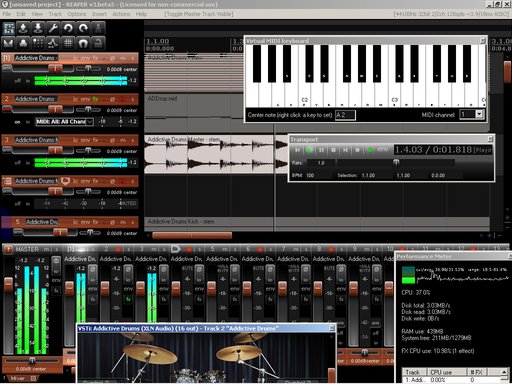Open the View menu

click(x=37, y=14)
